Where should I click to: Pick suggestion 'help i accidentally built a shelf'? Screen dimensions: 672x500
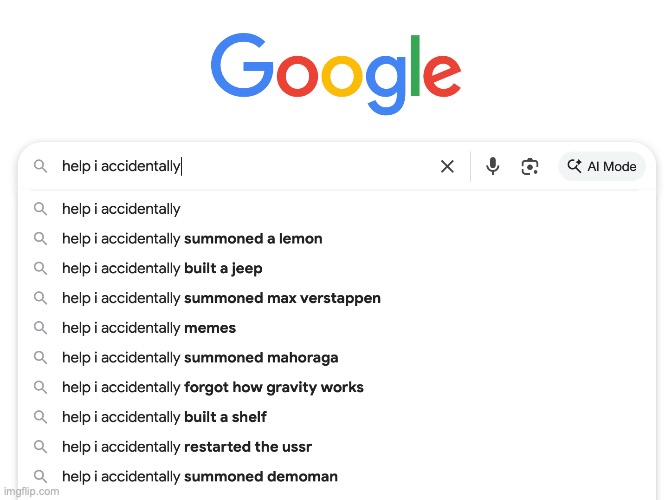[x=337, y=416]
